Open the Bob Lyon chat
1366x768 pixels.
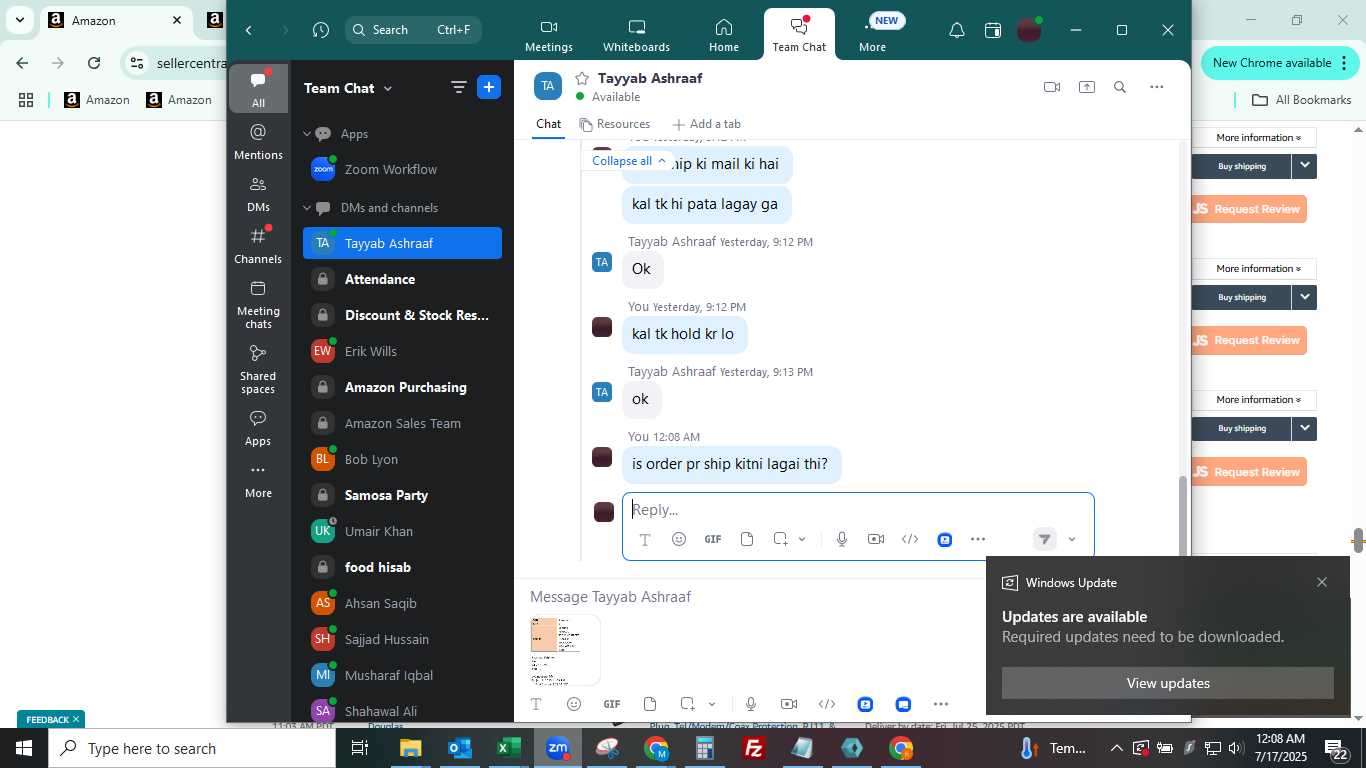[402, 459]
